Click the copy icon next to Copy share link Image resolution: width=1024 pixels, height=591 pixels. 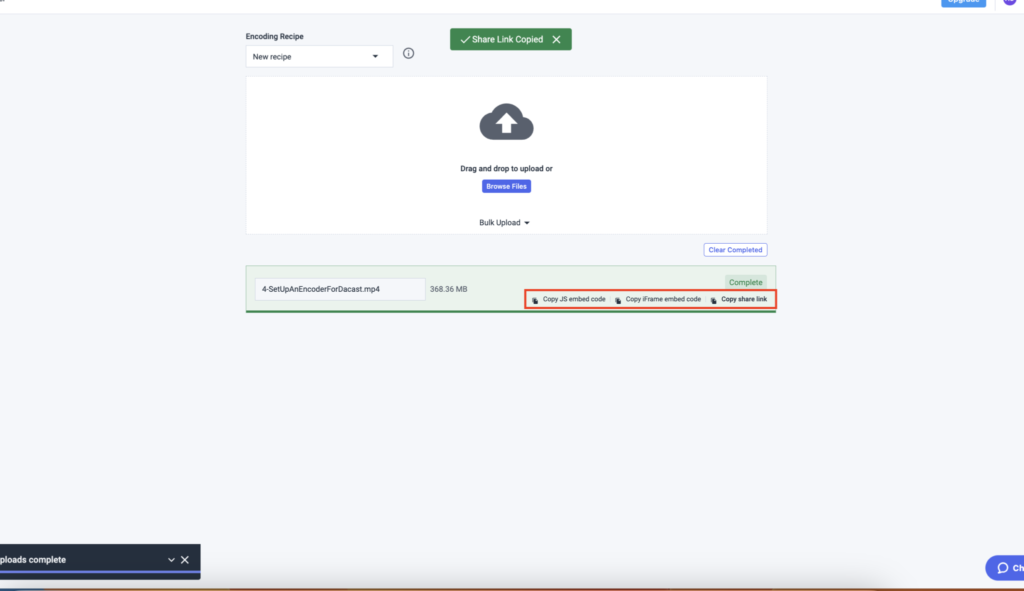tap(713, 299)
